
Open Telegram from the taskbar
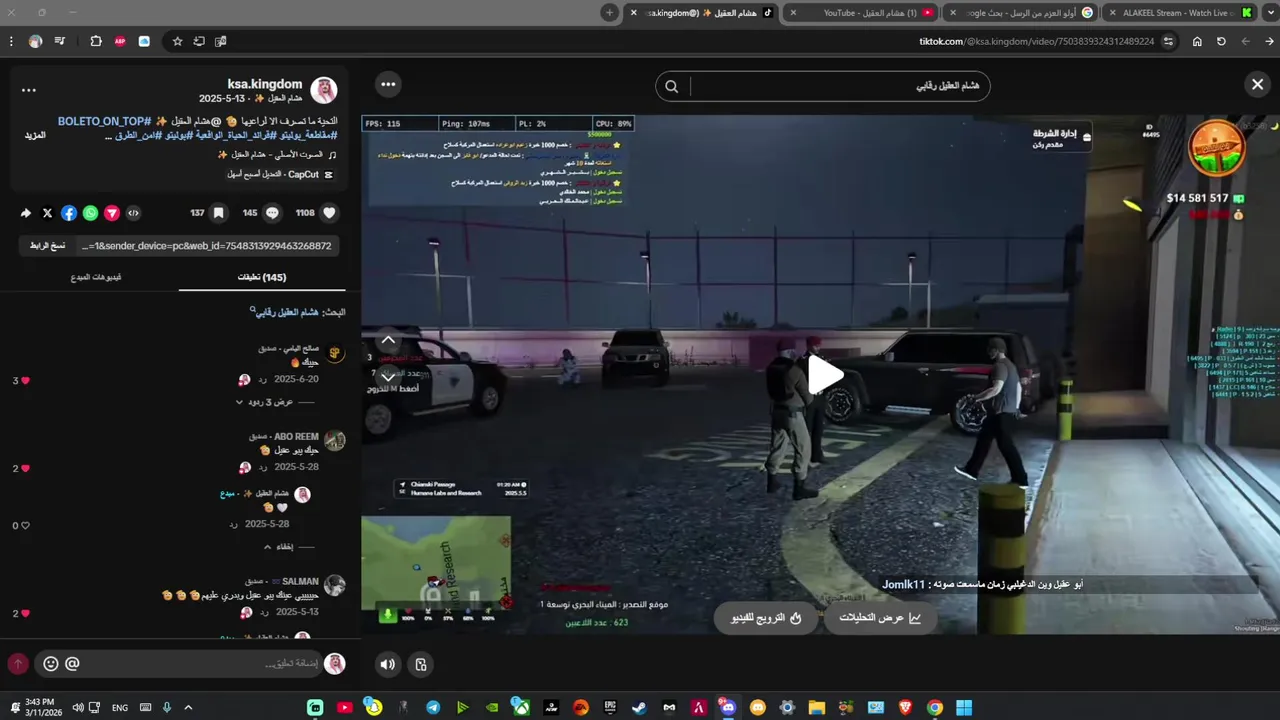click(433, 708)
